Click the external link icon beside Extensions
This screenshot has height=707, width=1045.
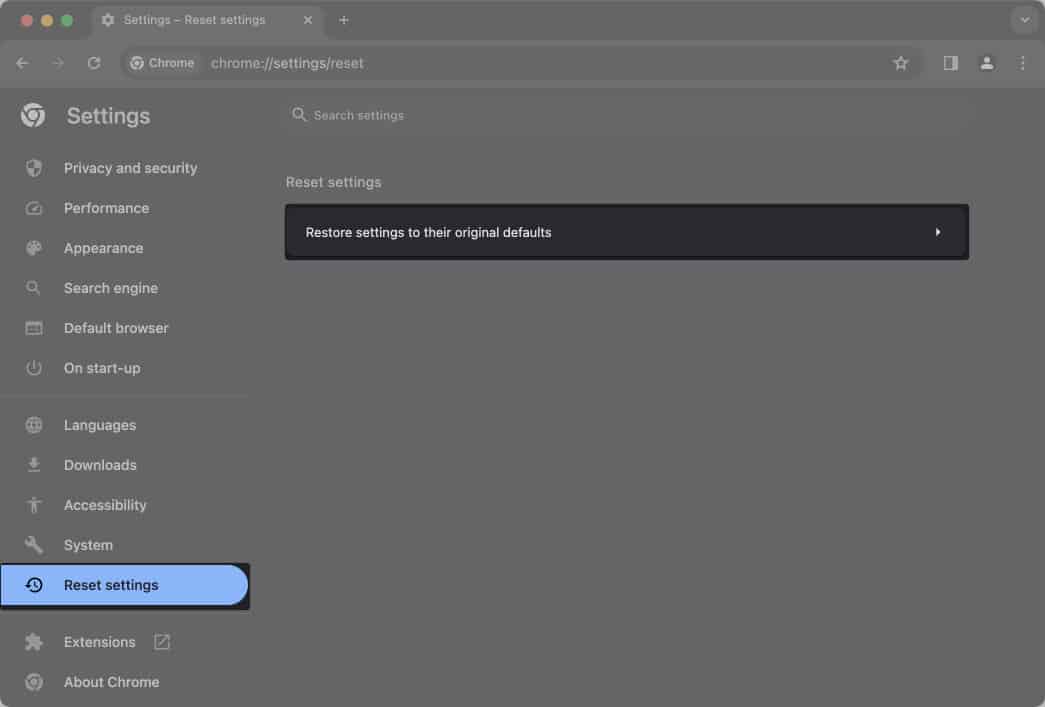click(162, 642)
